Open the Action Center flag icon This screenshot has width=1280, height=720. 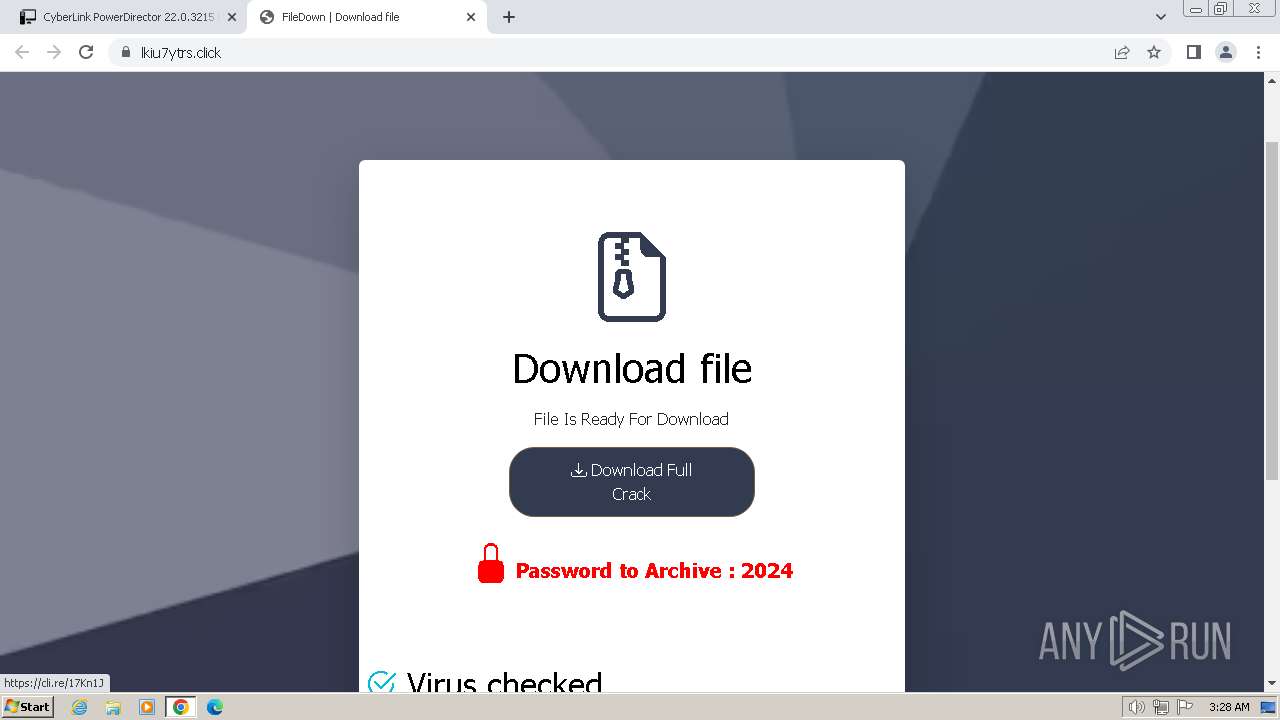pos(1185,707)
